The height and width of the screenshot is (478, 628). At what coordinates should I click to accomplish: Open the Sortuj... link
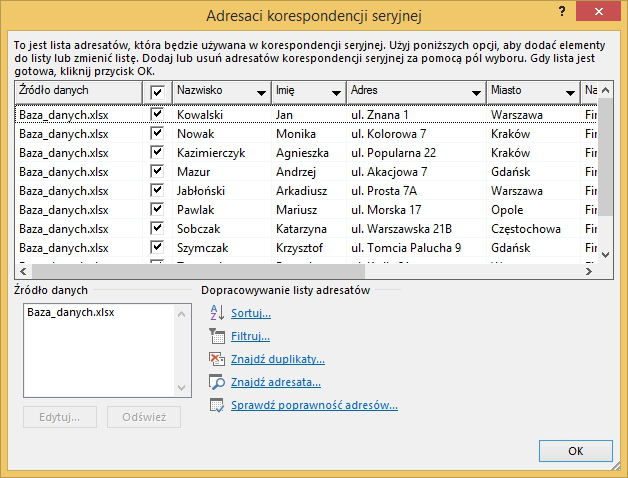click(251, 313)
